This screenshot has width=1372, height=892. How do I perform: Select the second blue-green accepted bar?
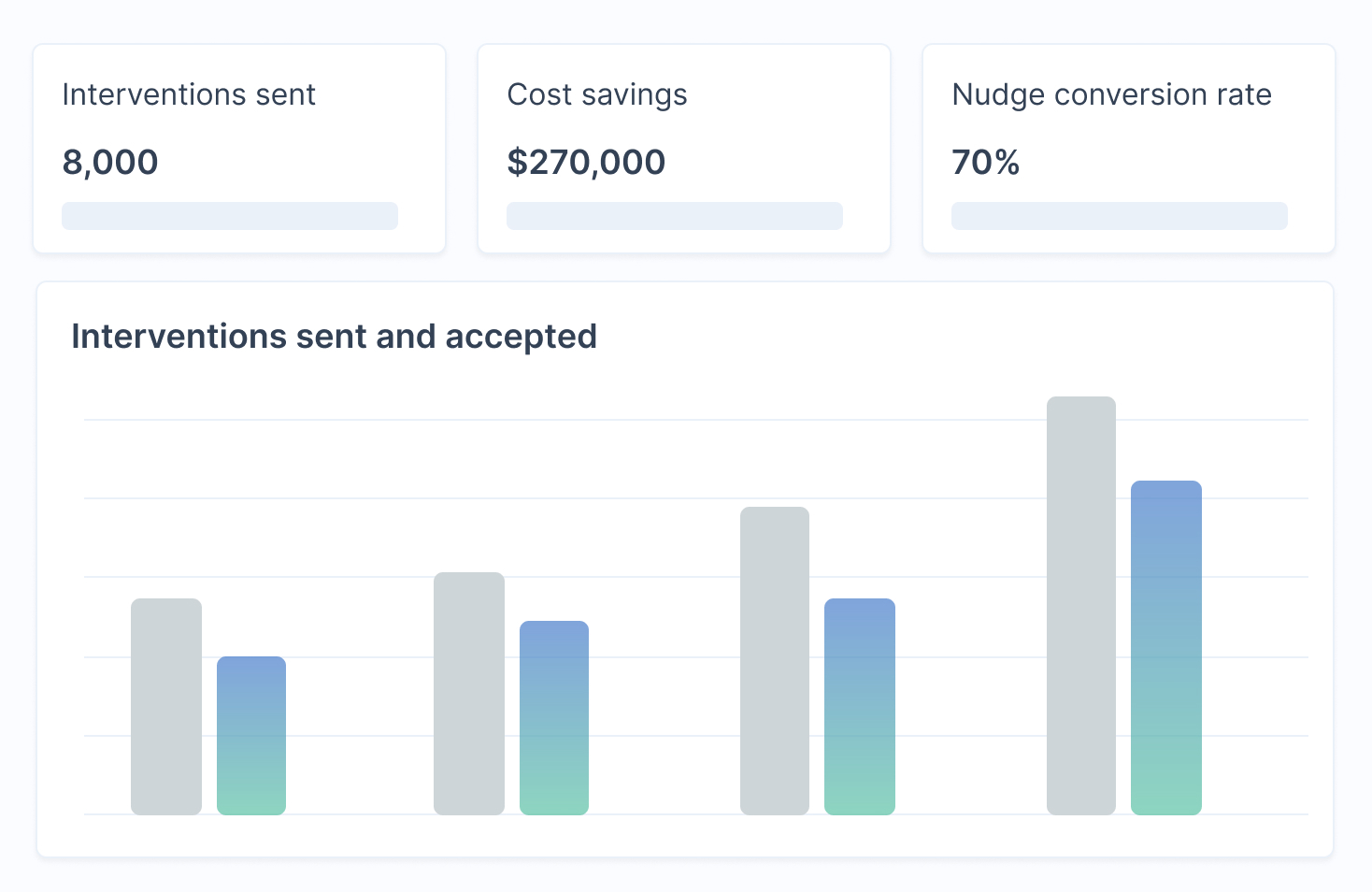click(554, 717)
